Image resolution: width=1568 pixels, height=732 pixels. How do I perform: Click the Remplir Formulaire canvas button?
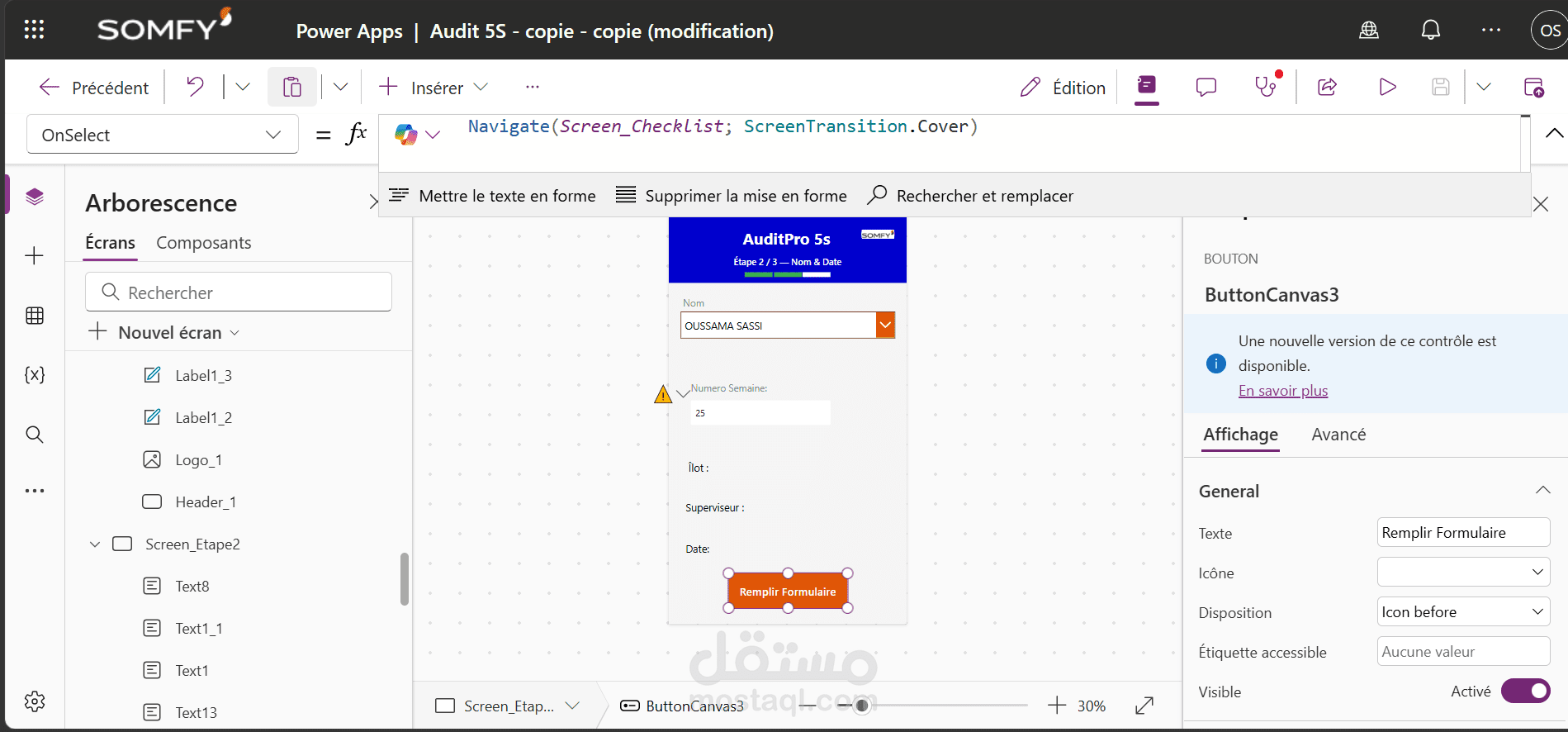pos(788,592)
